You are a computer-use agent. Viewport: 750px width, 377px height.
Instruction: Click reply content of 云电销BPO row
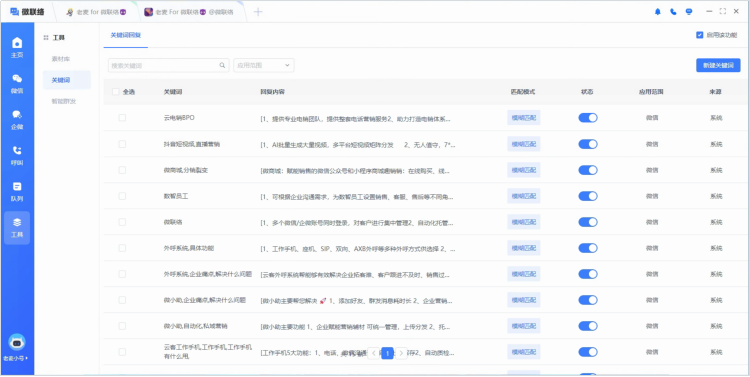click(x=355, y=118)
